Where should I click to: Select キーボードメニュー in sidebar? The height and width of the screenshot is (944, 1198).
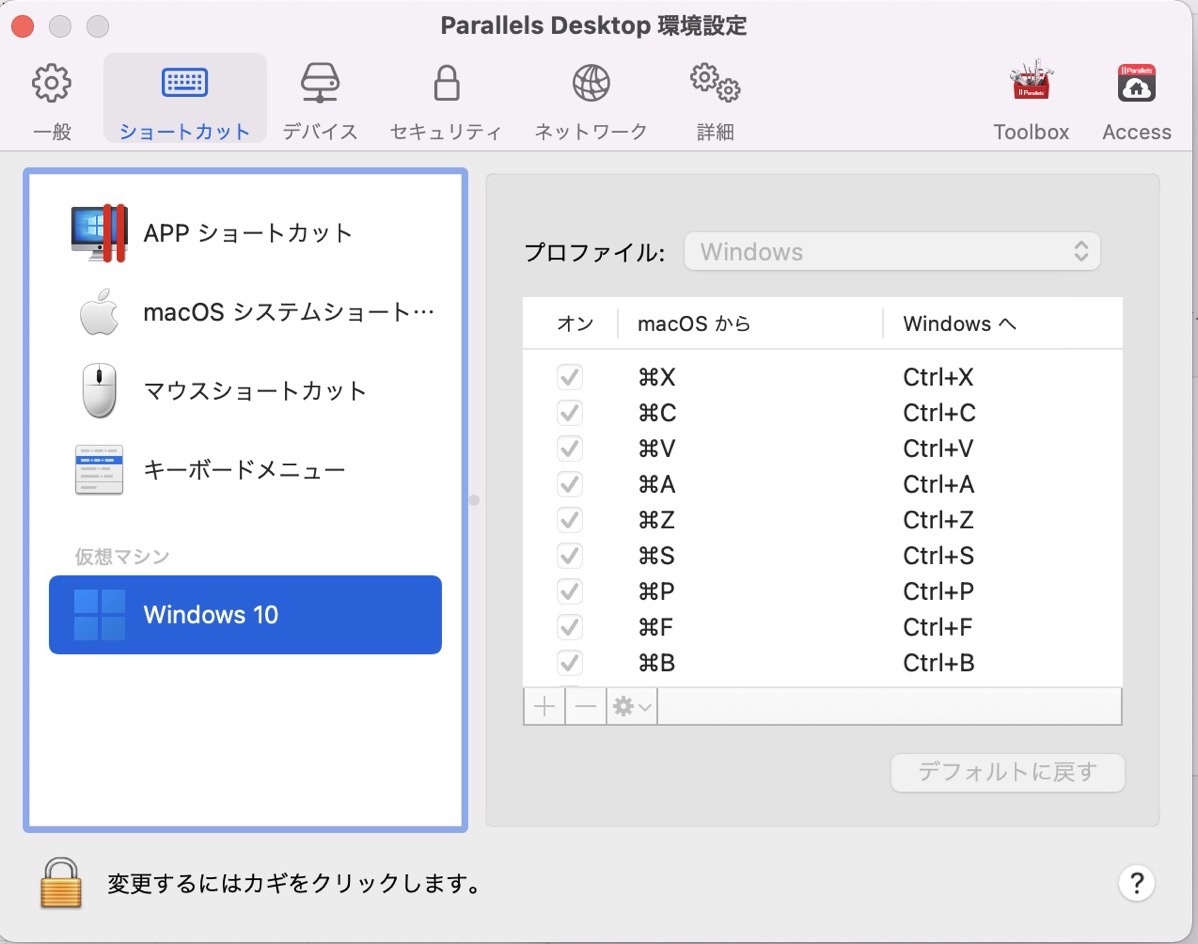pyautogui.click(x=245, y=470)
